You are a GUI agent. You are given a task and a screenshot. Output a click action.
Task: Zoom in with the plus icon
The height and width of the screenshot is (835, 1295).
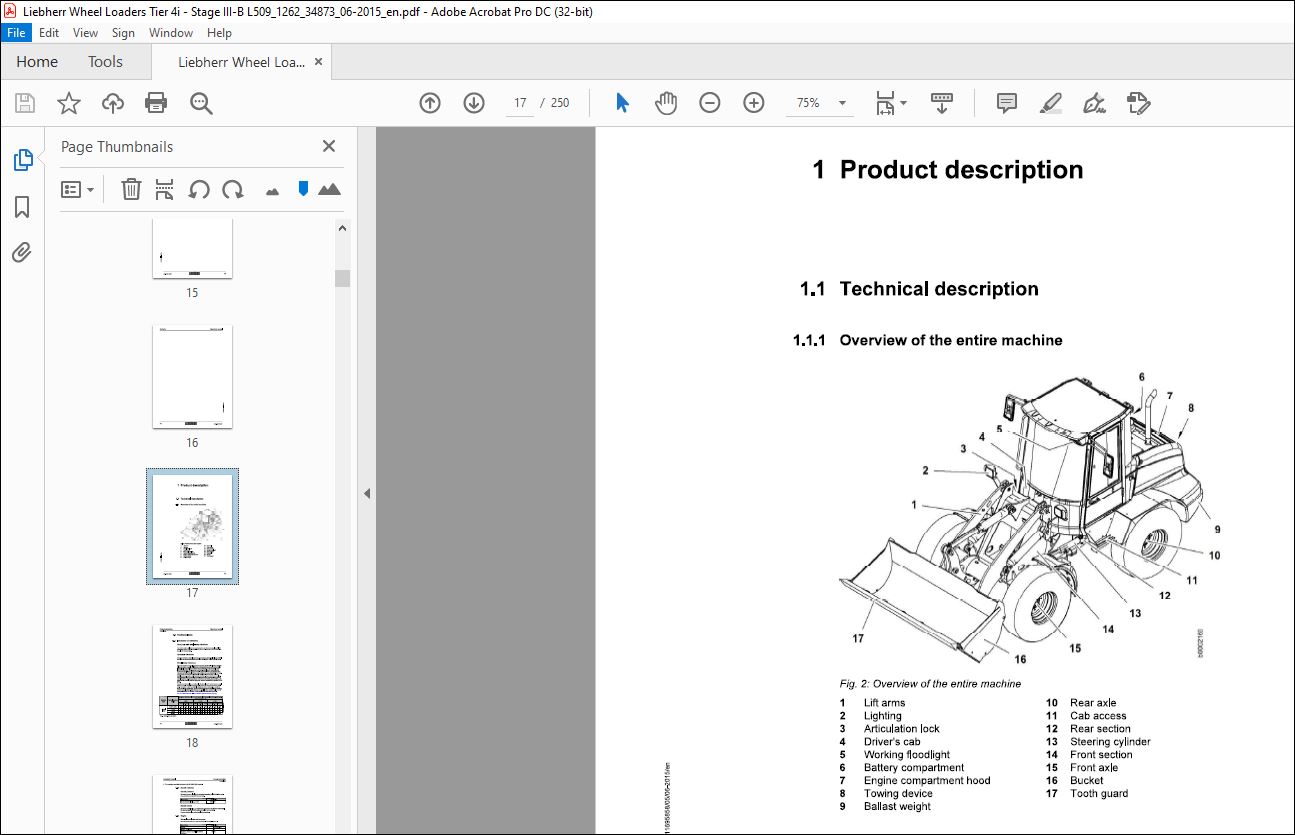[754, 103]
